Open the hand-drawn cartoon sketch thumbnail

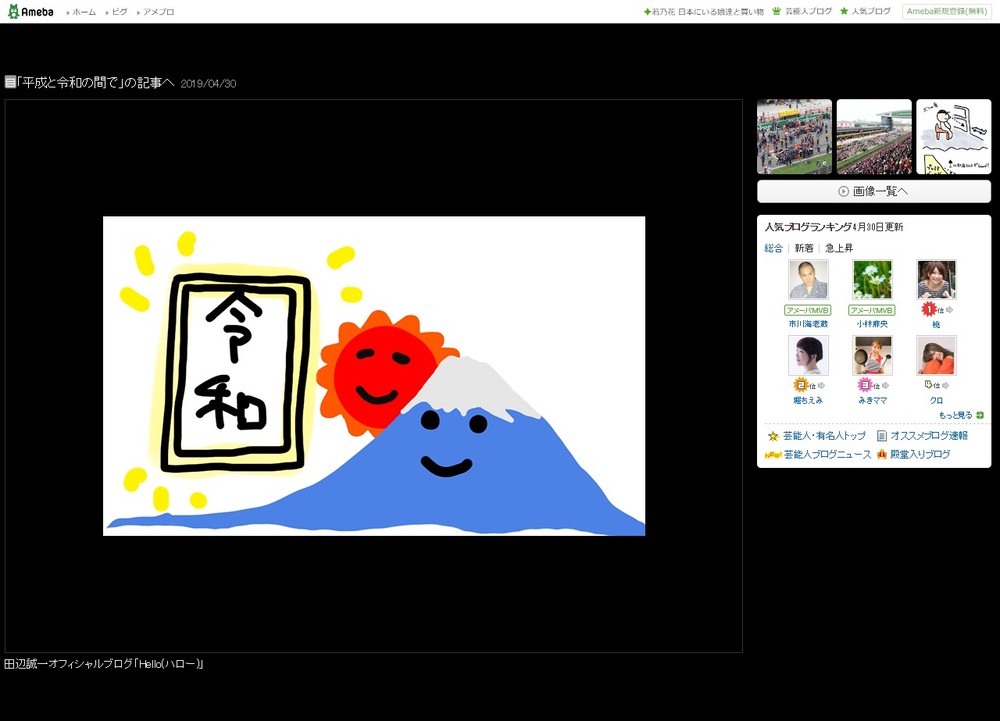point(953,137)
